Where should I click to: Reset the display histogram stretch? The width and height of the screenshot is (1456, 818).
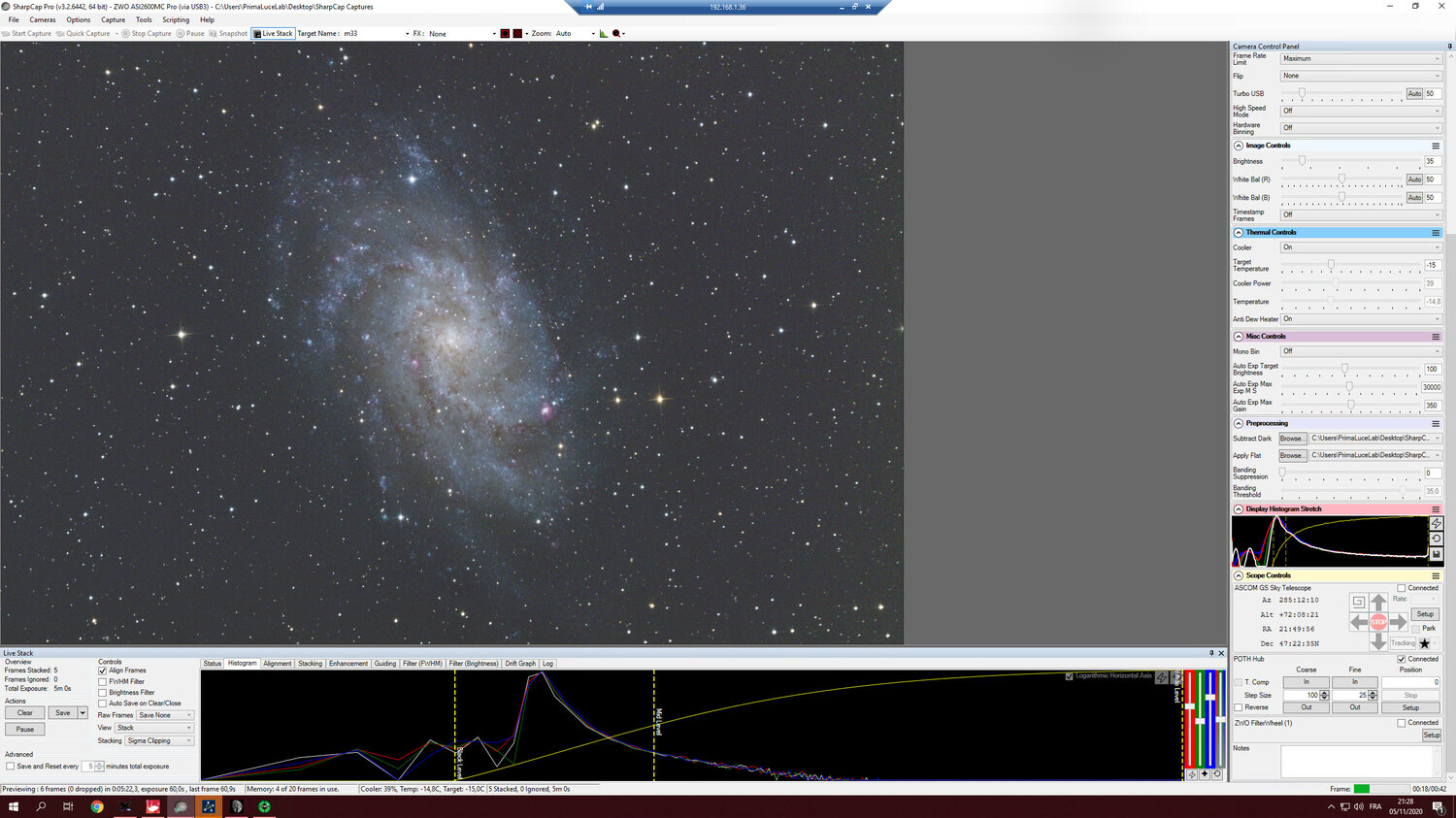[1437, 539]
